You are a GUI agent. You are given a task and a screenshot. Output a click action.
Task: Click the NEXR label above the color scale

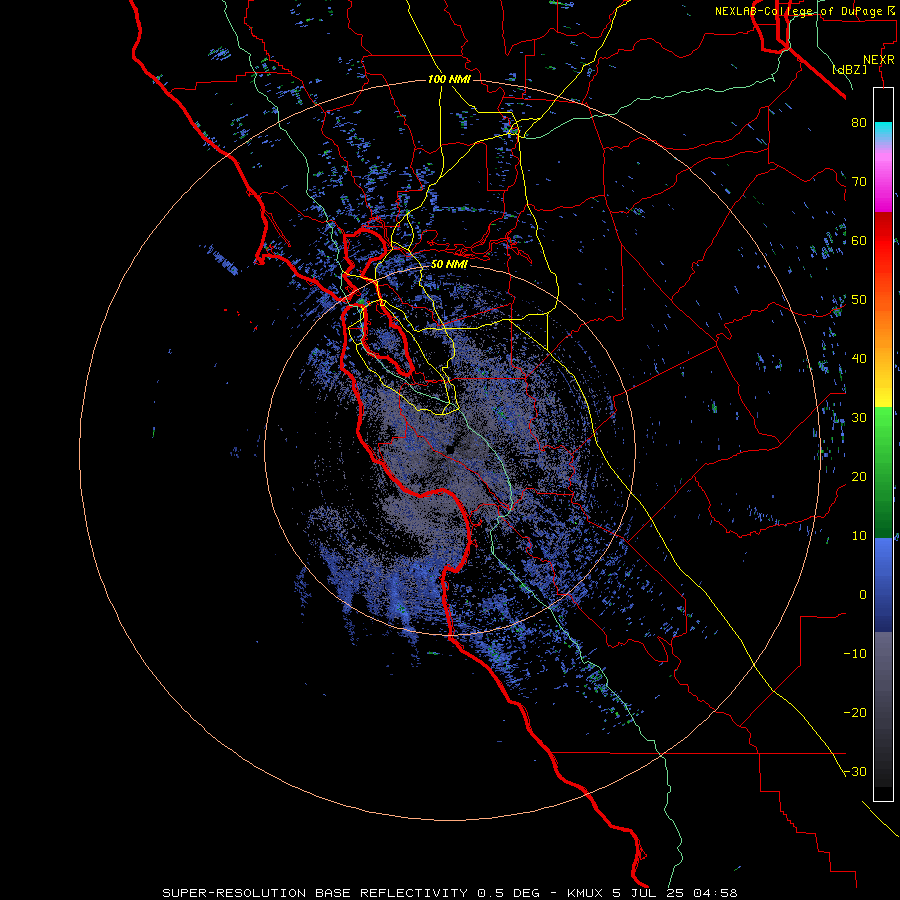(879, 60)
